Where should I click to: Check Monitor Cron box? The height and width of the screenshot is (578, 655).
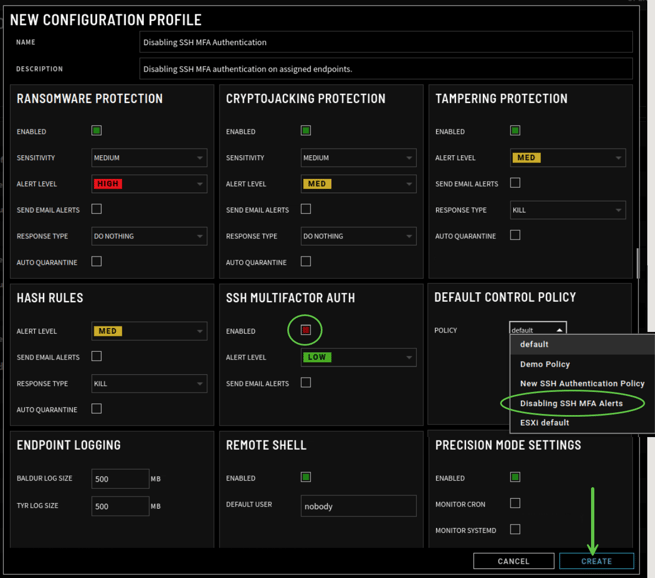point(515,503)
